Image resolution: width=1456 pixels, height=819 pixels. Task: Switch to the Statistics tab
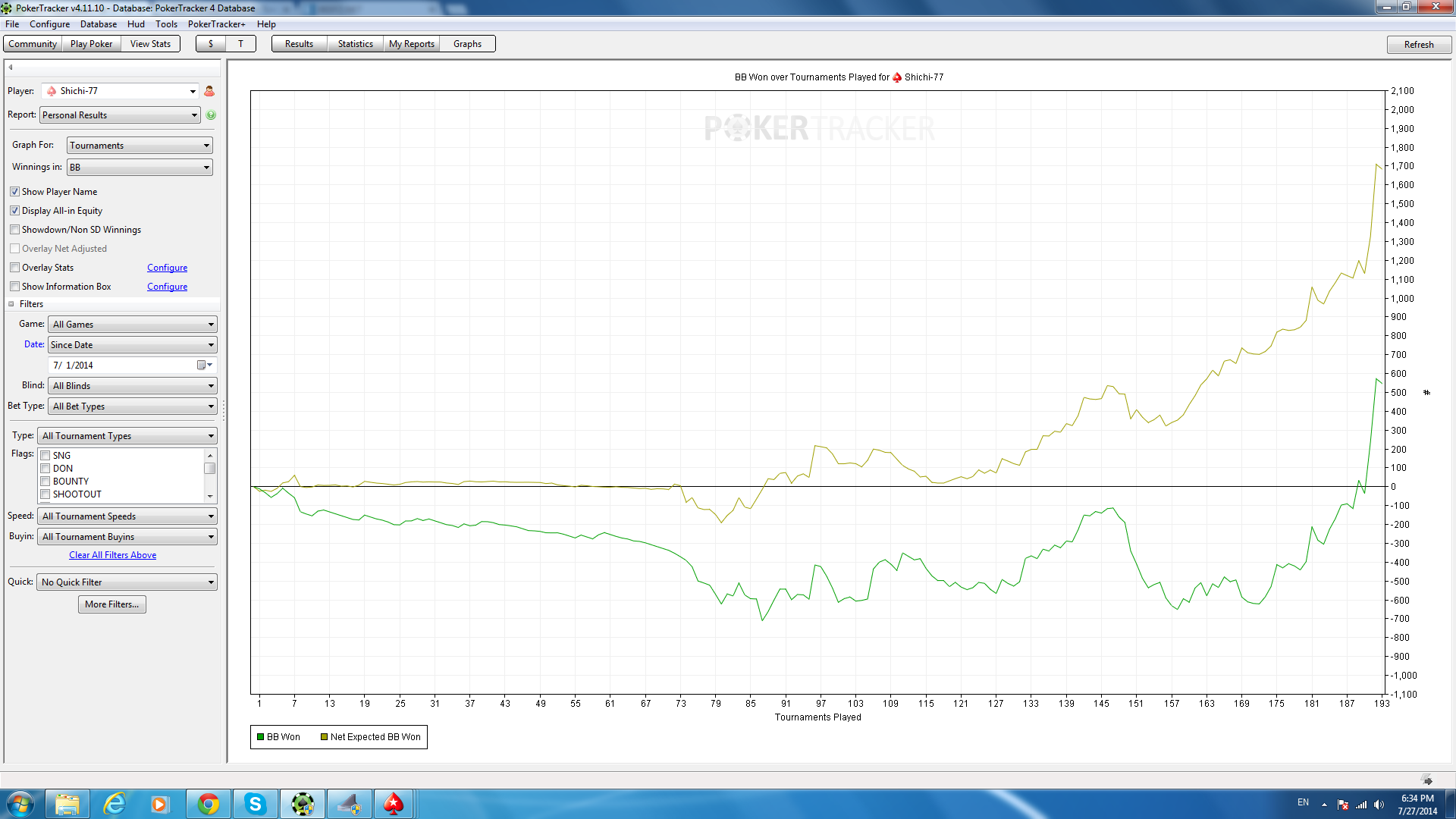pyautogui.click(x=355, y=44)
